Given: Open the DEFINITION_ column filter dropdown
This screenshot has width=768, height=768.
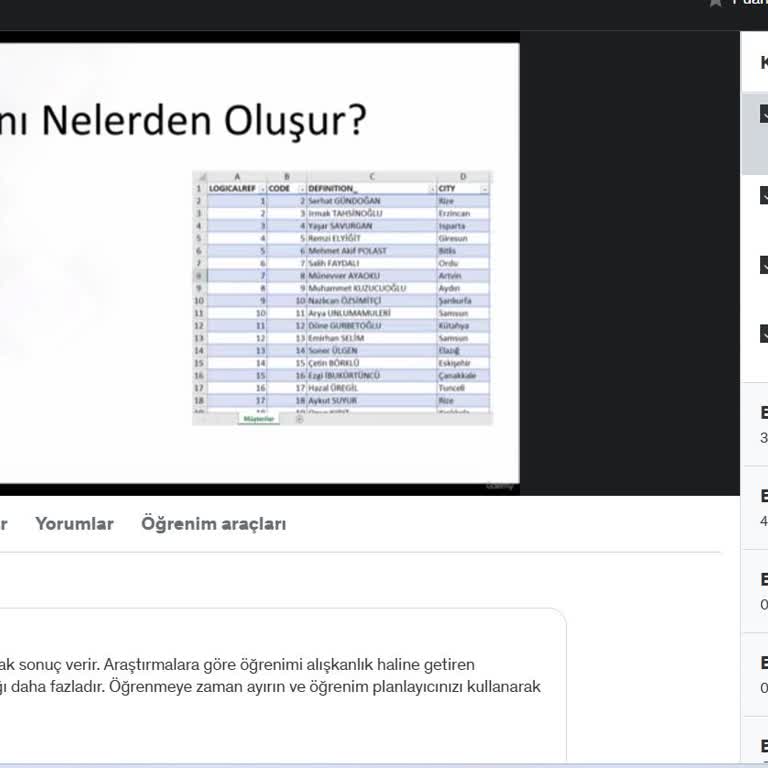Looking at the screenshot, I should tap(432, 189).
